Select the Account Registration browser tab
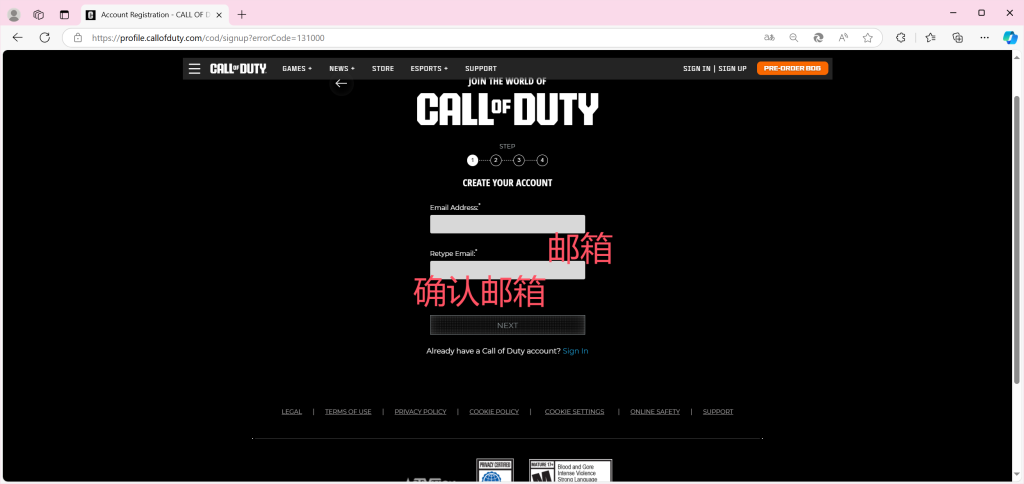 click(154, 14)
